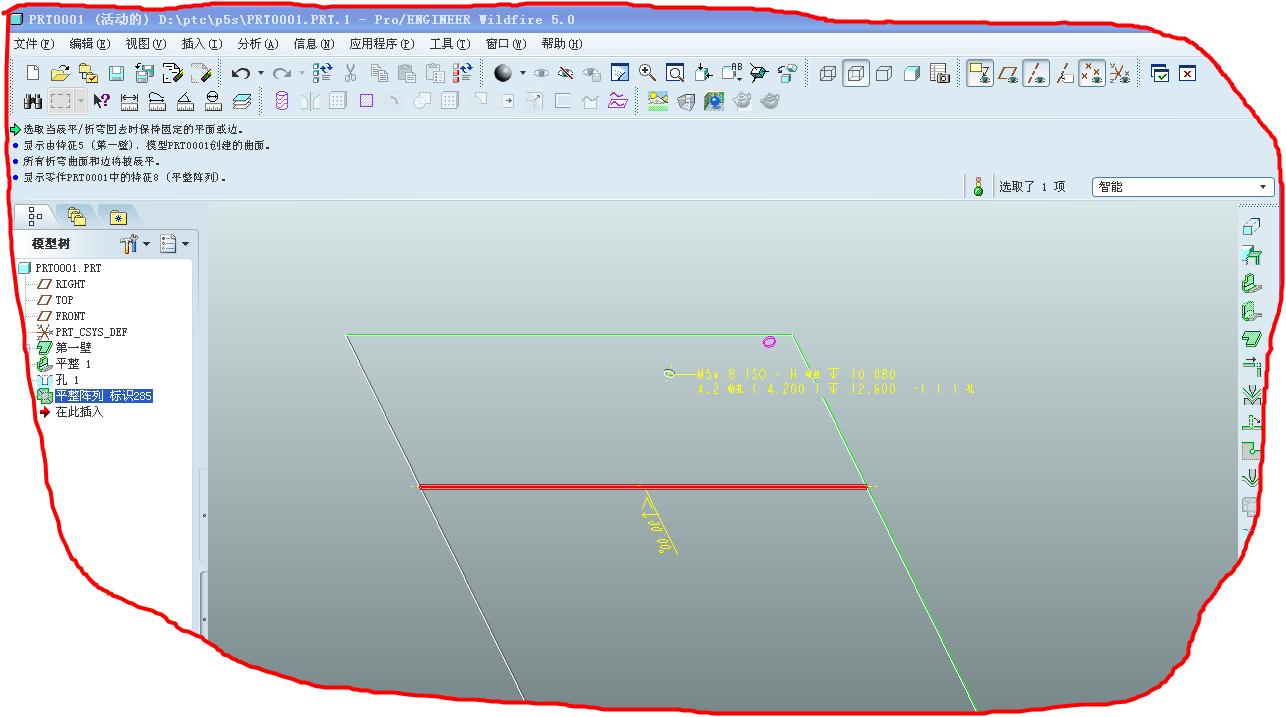Open the 视图 (View) menu
The height and width of the screenshot is (717, 1286).
(x=146, y=44)
